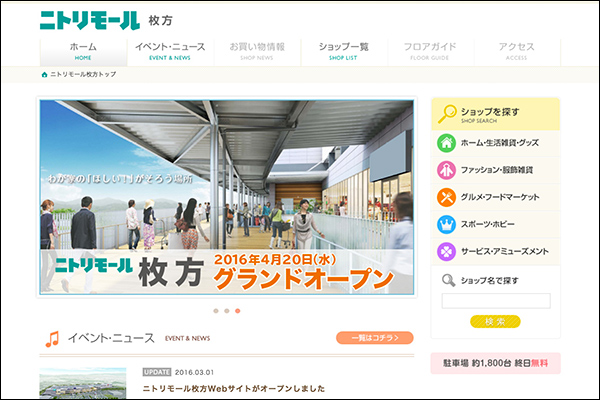Open the purple サービス・アミューズメント category icon

point(447,251)
